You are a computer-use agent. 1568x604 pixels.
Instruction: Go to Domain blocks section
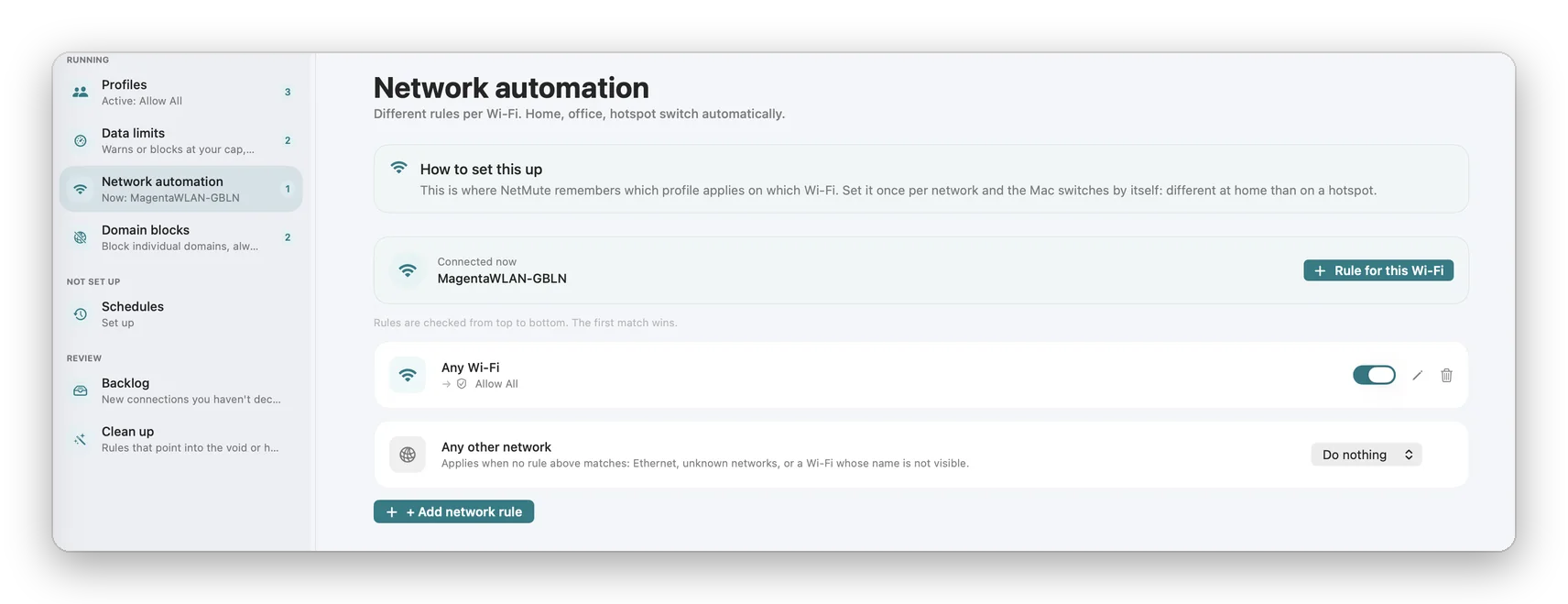tap(181, 237)
